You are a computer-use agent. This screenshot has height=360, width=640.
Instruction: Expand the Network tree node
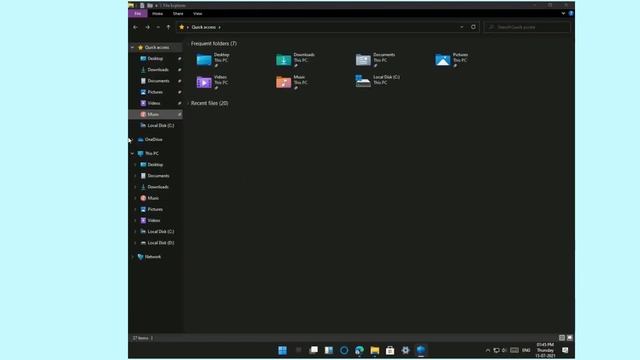pos(132,257)
